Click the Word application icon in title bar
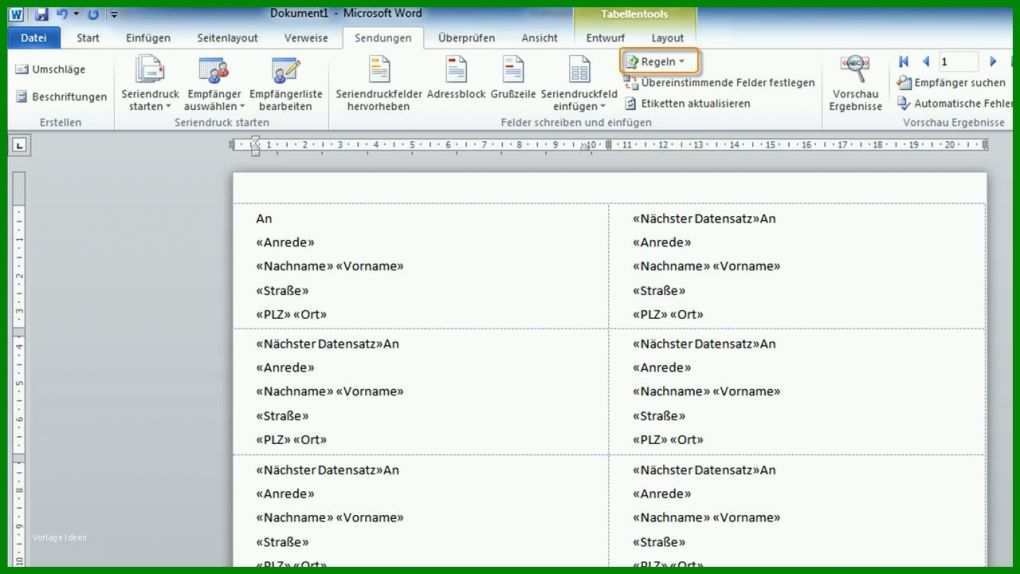The width and height of the screenshot is (1020, 574). [16, 14]
